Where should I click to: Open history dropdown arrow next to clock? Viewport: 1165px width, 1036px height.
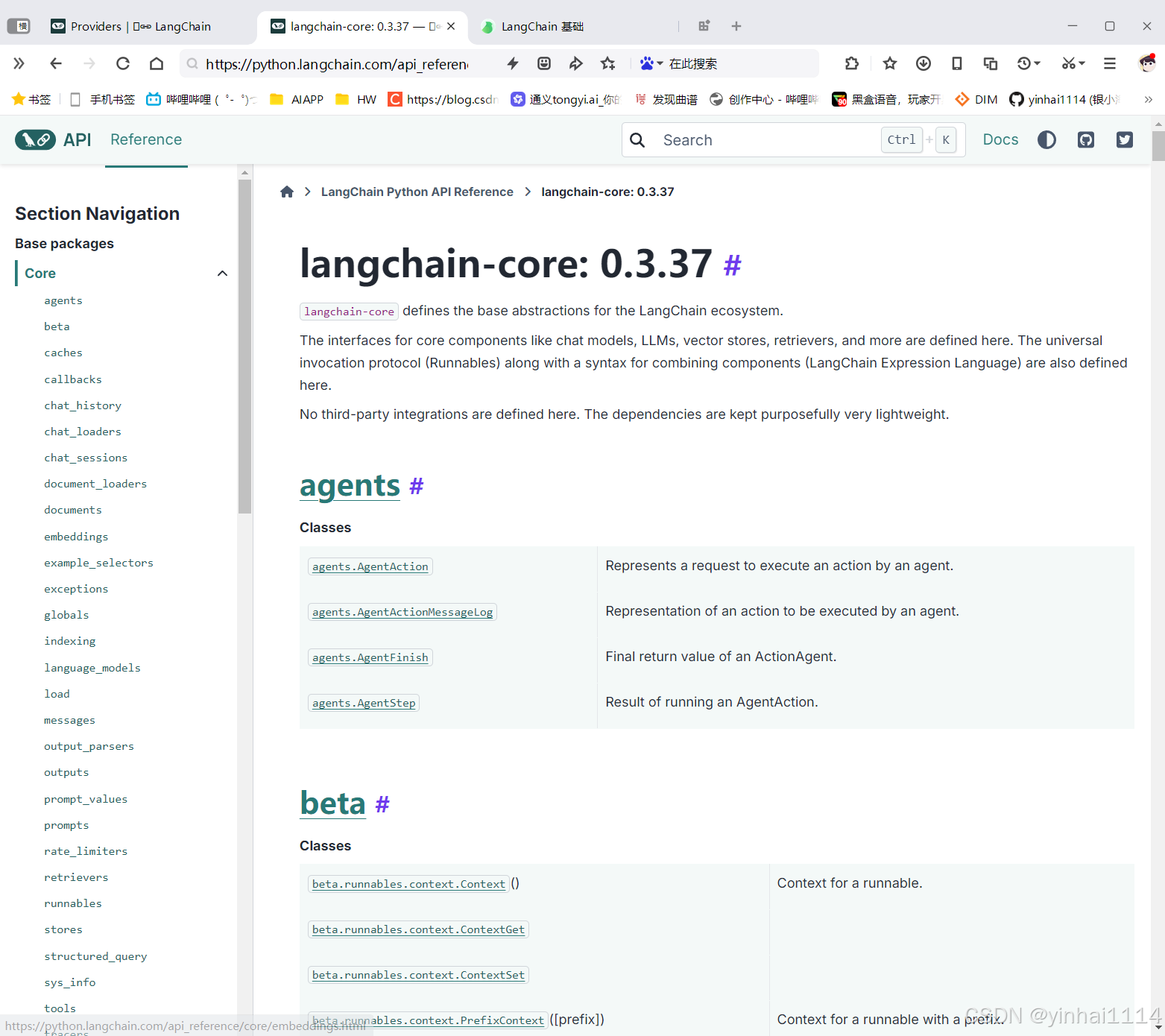1037,63
